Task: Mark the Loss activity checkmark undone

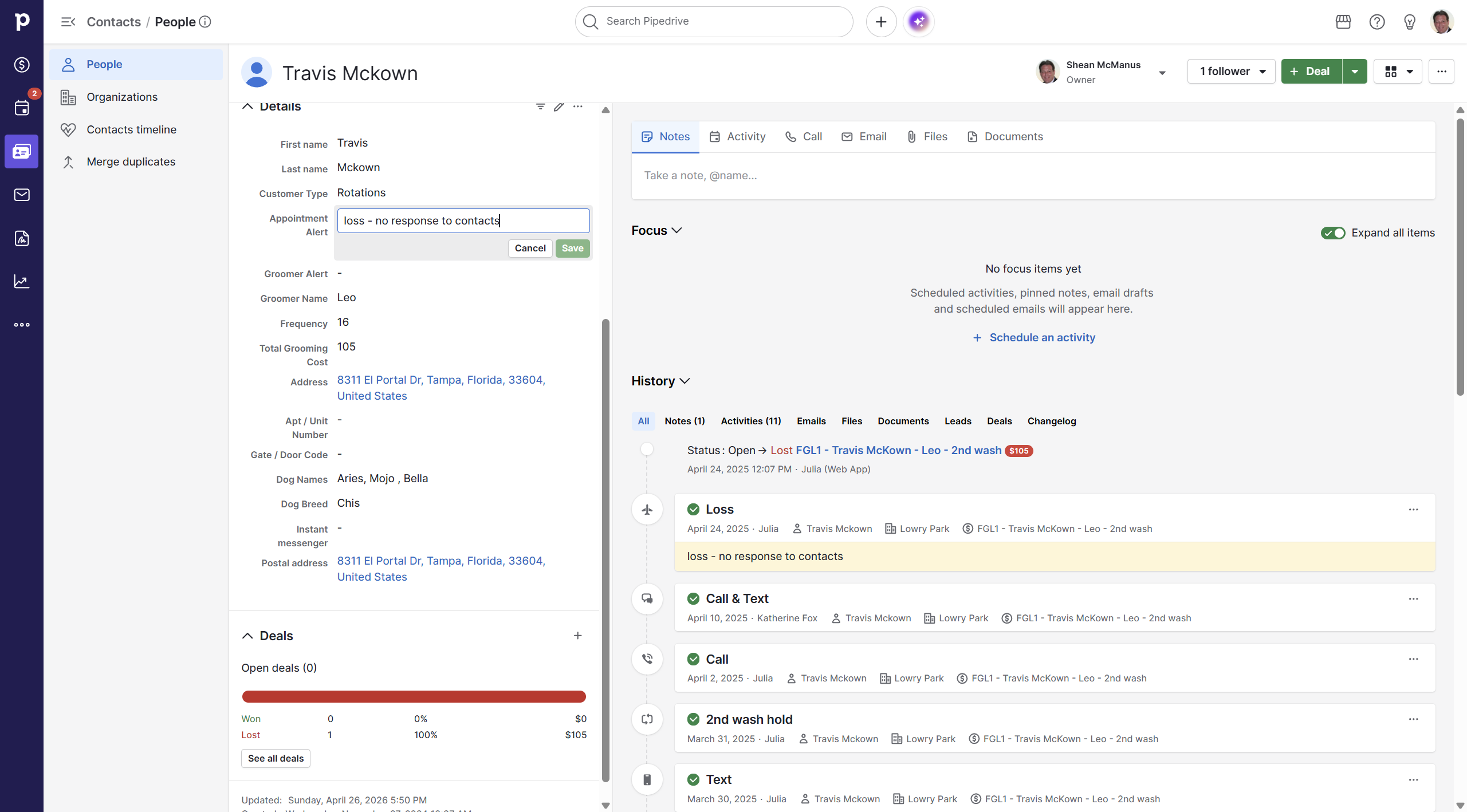Action: click(x=693, y=509)
